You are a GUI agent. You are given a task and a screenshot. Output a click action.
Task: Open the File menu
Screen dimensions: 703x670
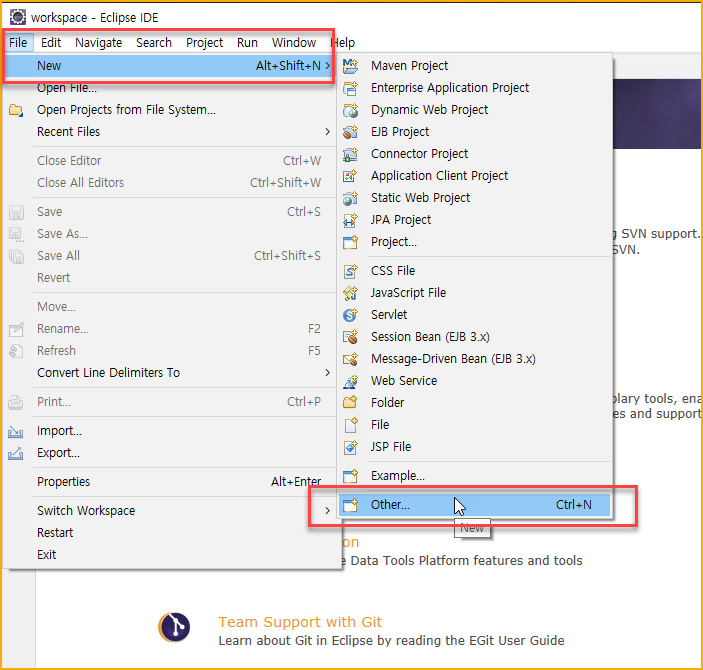click(18, 43)
